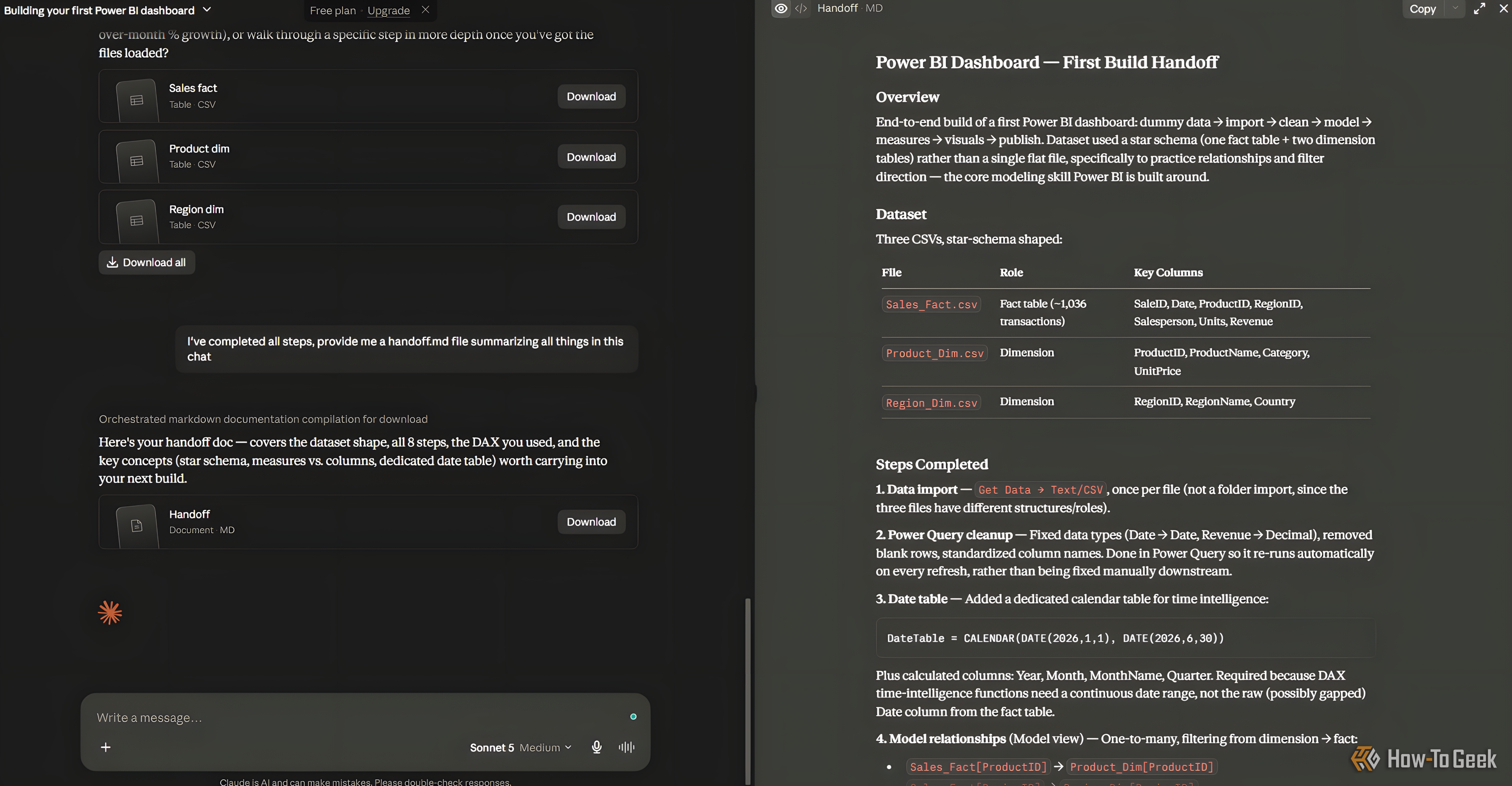Click the 'Steps Completed' heading
The height and width of the screenshot is (786, 1512).
932,464
